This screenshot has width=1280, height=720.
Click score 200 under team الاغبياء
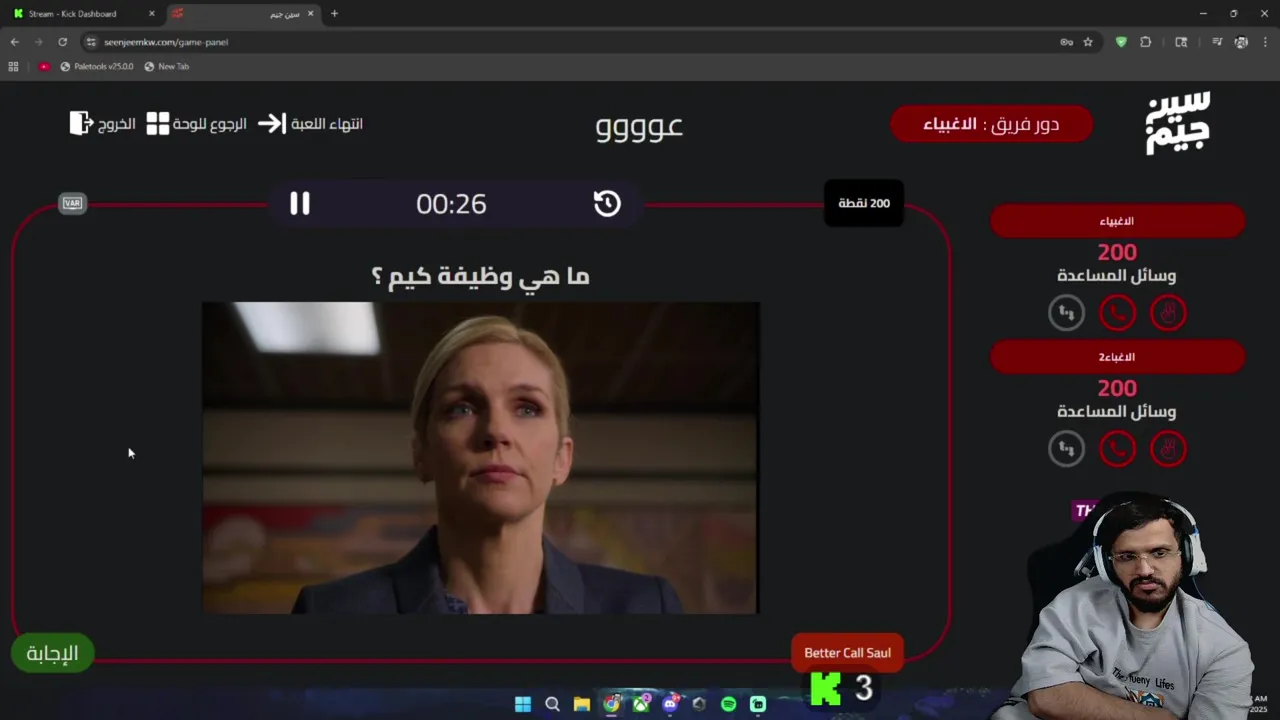(1117, 252)
